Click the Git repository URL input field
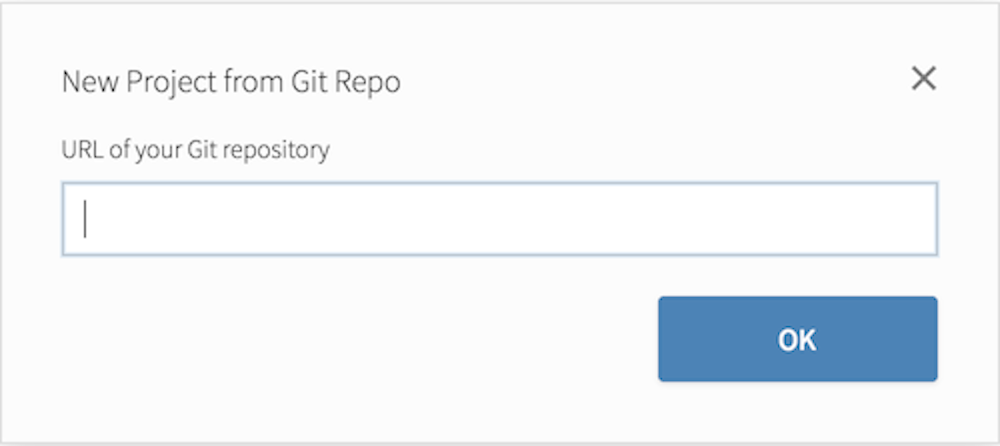This screenshot has width=1000, height=446. pyautogui.click(x=499, y=219)
